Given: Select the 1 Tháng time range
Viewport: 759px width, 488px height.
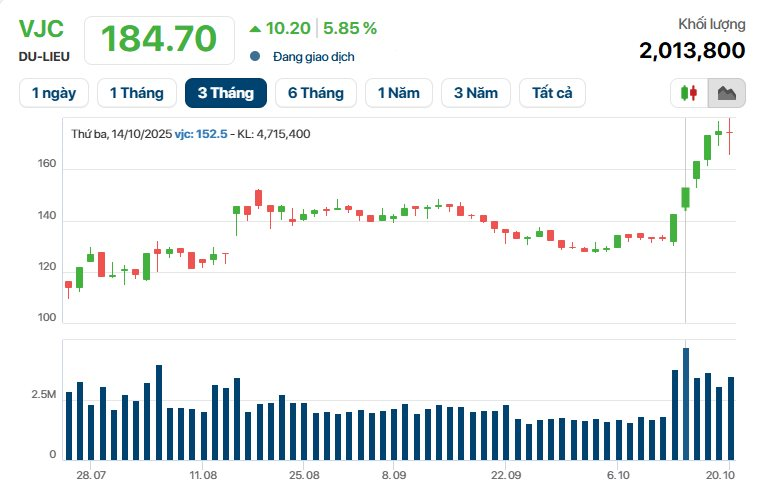Looking at the screenshot, I should pos(136,93).
